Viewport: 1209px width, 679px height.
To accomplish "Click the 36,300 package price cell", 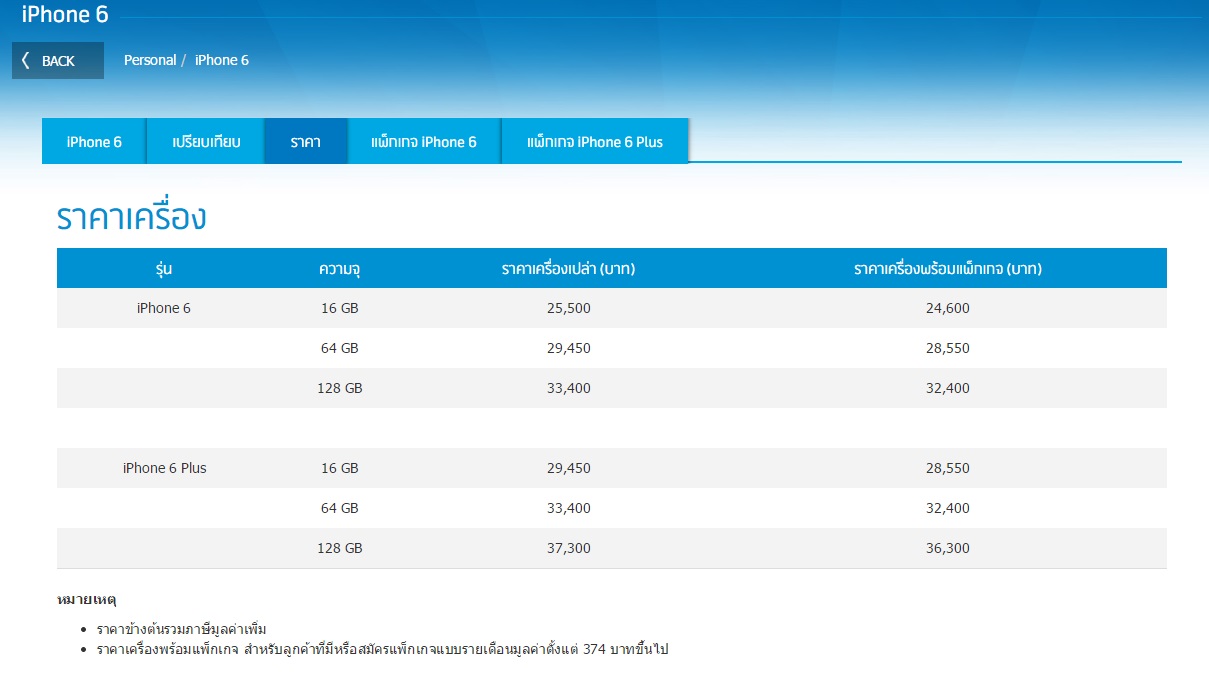I will (948, 548).
